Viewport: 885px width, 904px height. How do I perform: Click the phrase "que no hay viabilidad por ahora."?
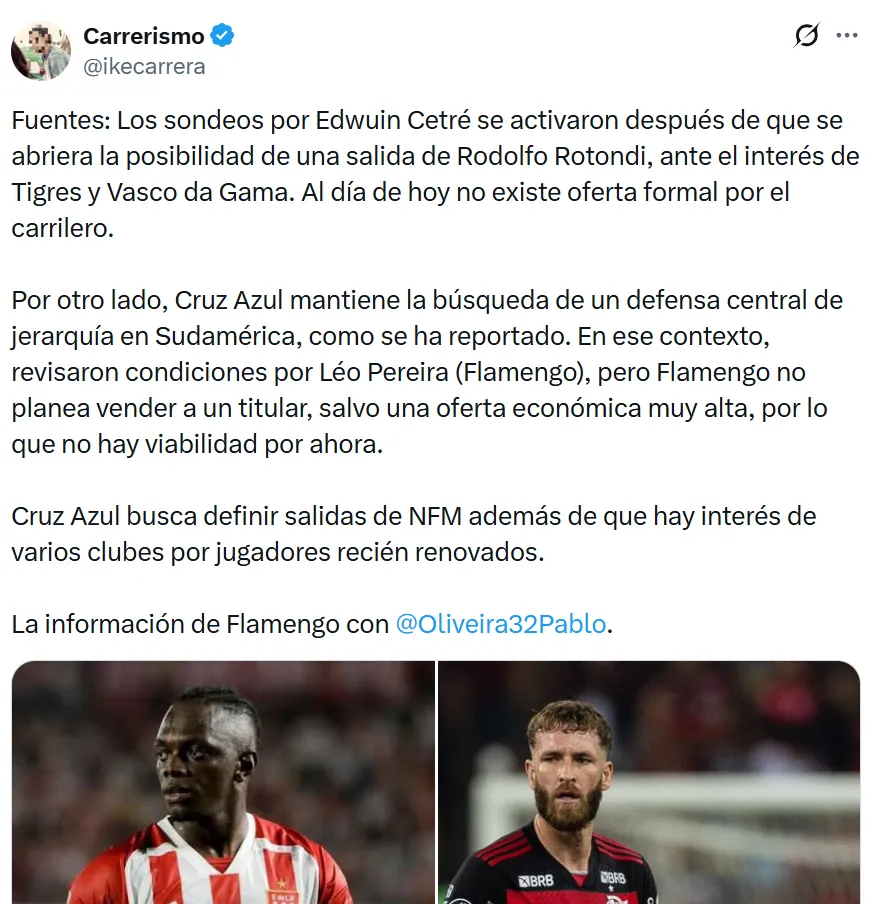[197, 445]
